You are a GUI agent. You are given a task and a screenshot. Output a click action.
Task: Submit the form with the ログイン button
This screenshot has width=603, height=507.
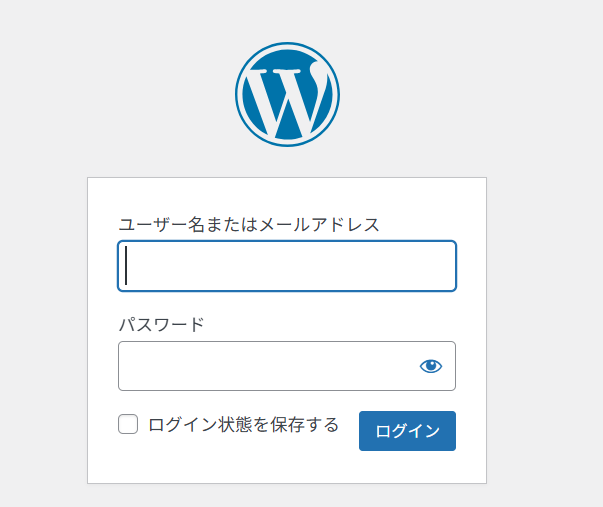click(407, 431)
